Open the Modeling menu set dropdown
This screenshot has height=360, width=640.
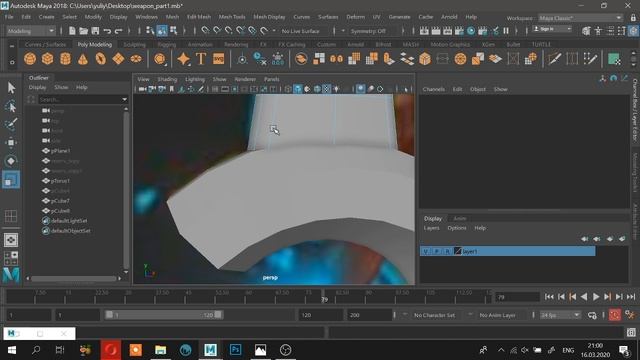click(x=31, y=31)
